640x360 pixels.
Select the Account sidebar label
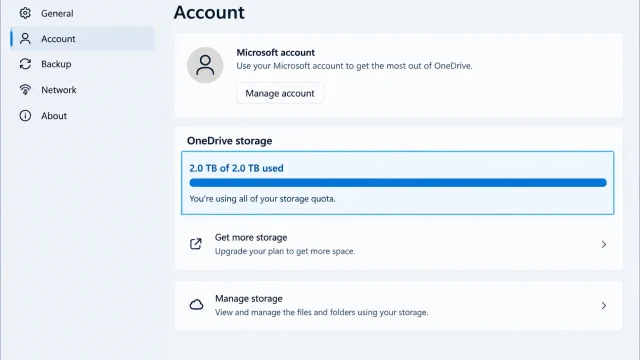point(58,39)
